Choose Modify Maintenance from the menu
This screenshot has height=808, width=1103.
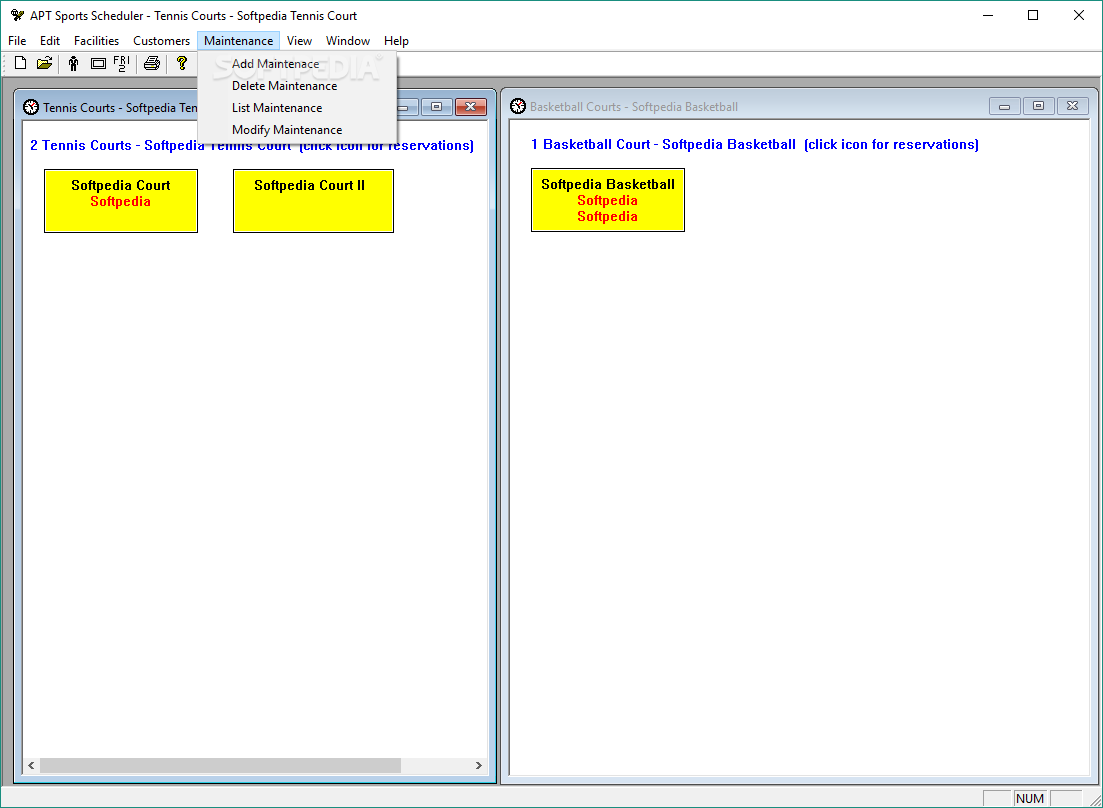point(298,130)
